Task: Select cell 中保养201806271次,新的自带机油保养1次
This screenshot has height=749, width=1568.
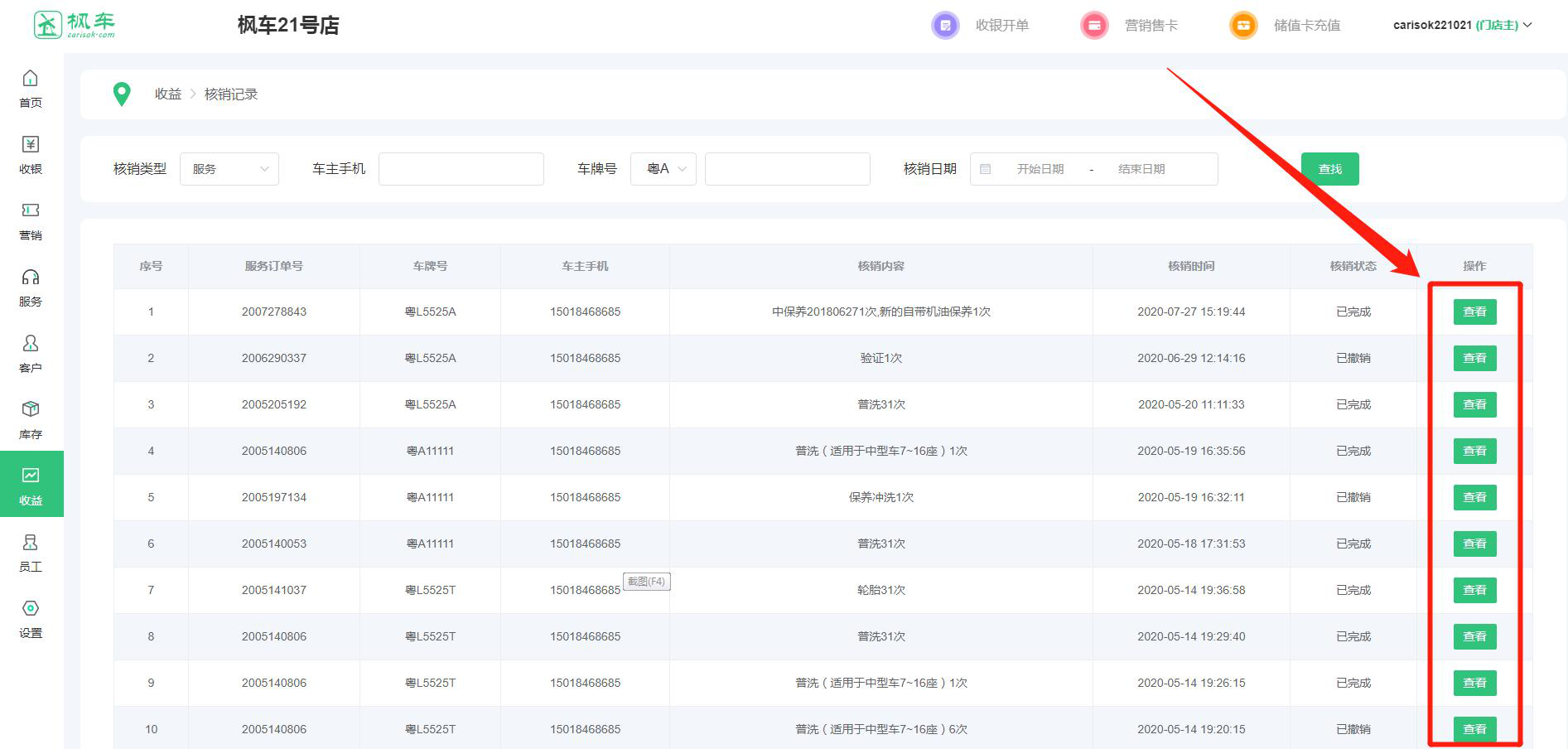Action: 881,312
